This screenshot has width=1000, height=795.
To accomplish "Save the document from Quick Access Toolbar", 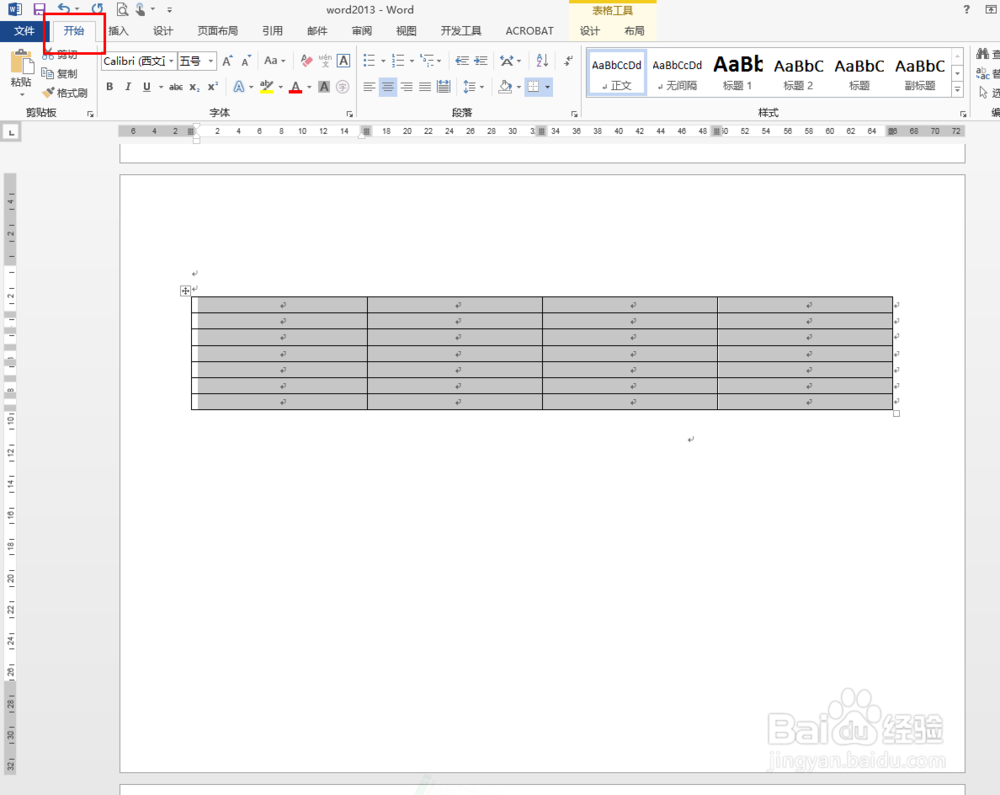I will point(39,9).
